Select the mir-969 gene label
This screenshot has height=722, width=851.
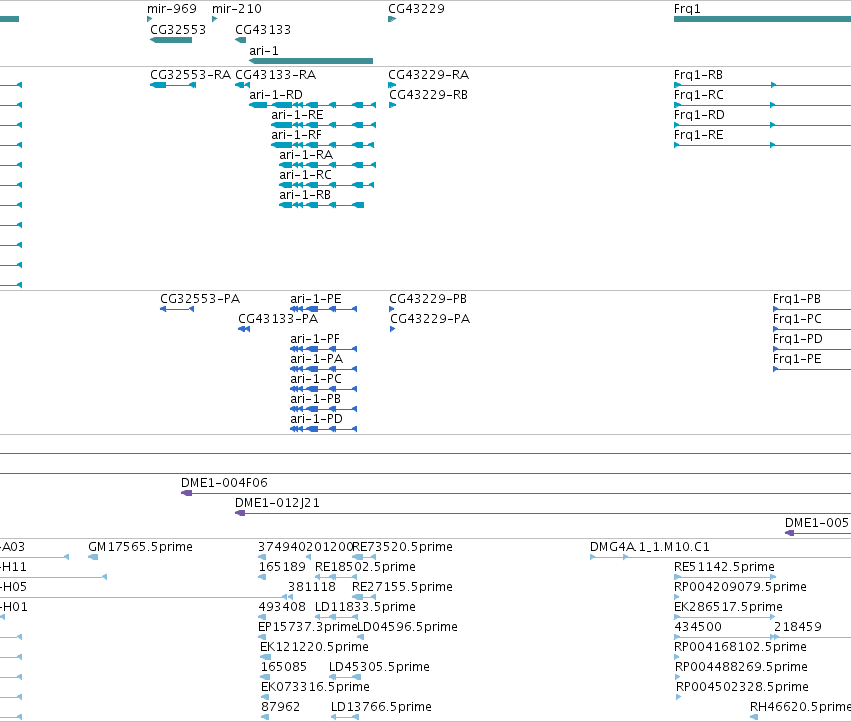172,9
